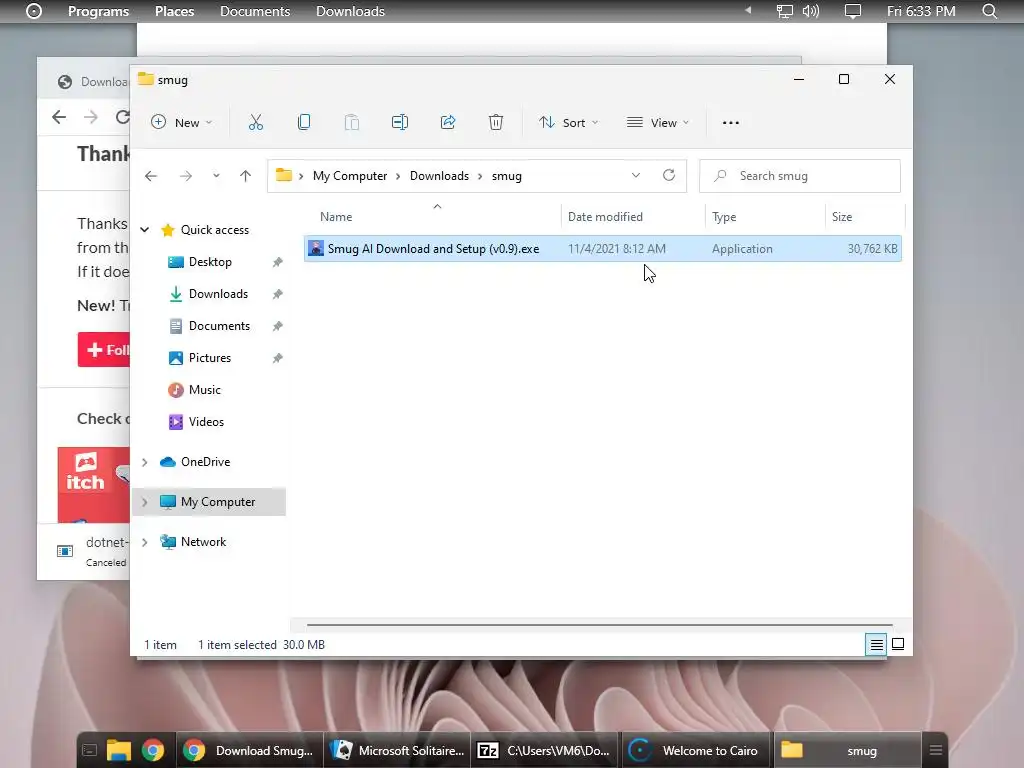Sort by Name column header
This screenshot has height=768, width=1024.
point(336,217)
